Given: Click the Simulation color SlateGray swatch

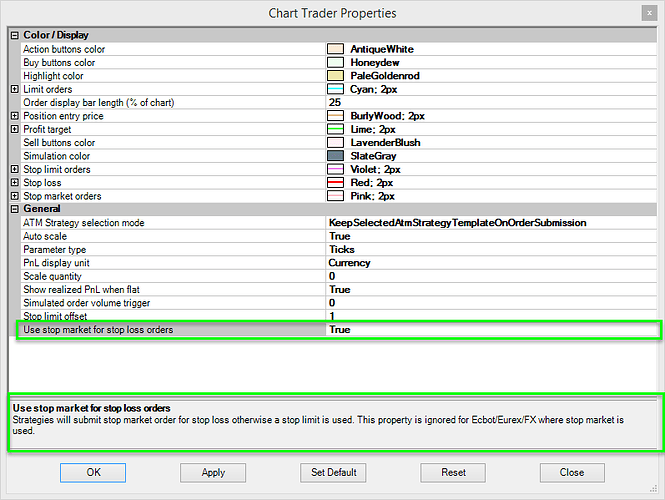Looking at the screenshot, I should [335, 156].
